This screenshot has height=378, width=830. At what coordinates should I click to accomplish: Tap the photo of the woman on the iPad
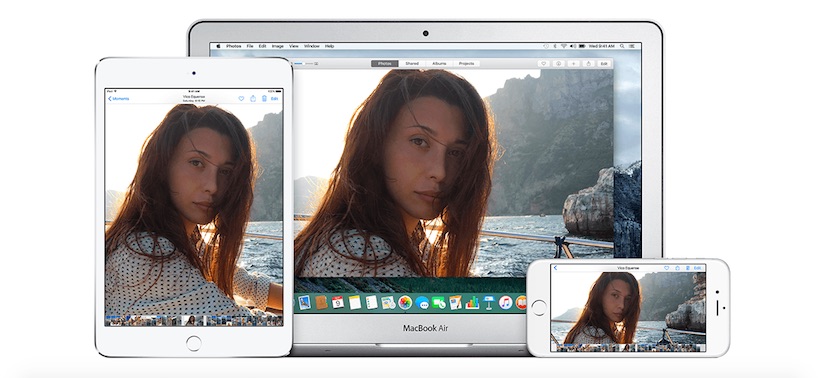point(194,210)
